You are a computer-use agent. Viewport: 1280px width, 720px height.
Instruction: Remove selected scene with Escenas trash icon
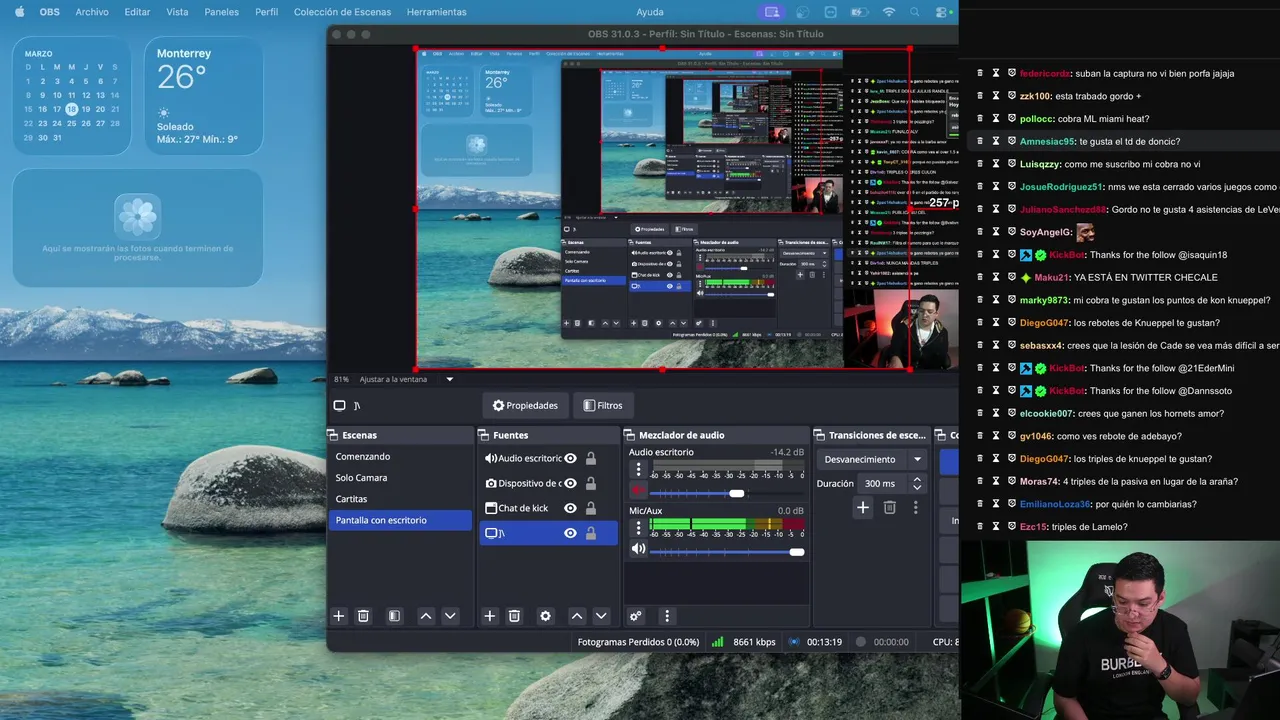click(x=363, y=616)
